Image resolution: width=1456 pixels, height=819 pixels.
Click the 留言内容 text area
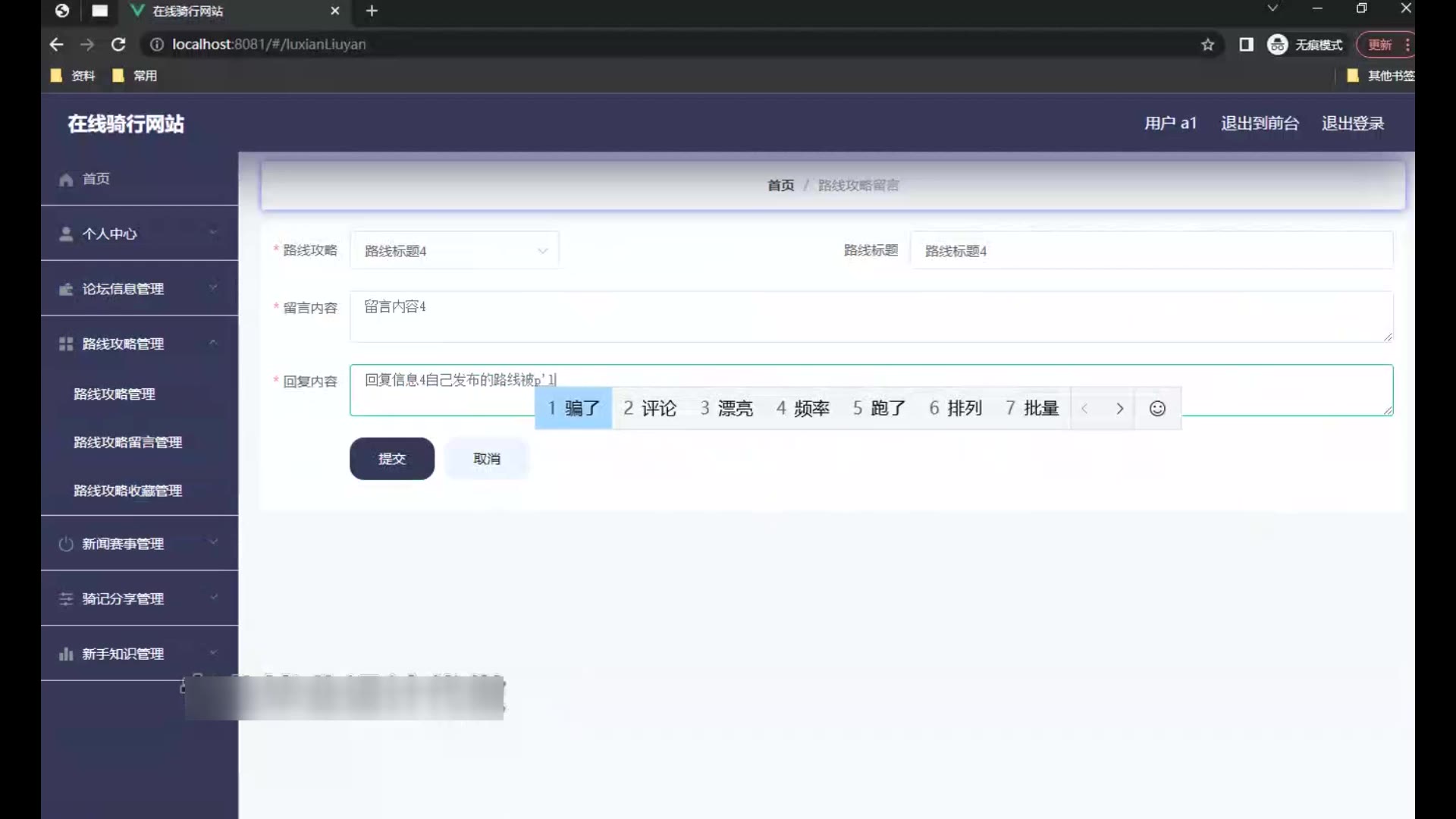(x=871, y=317)
